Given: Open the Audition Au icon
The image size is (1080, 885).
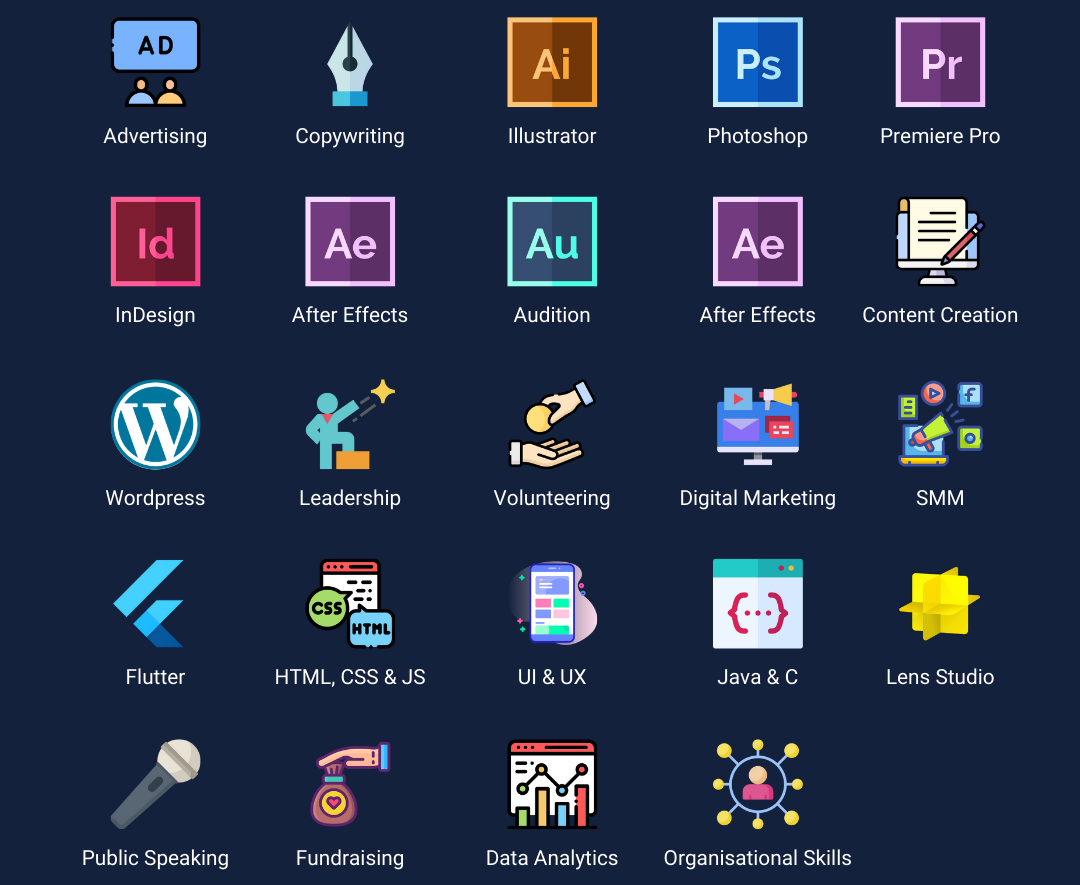Looking at the screenshot, I should point(552,242).
